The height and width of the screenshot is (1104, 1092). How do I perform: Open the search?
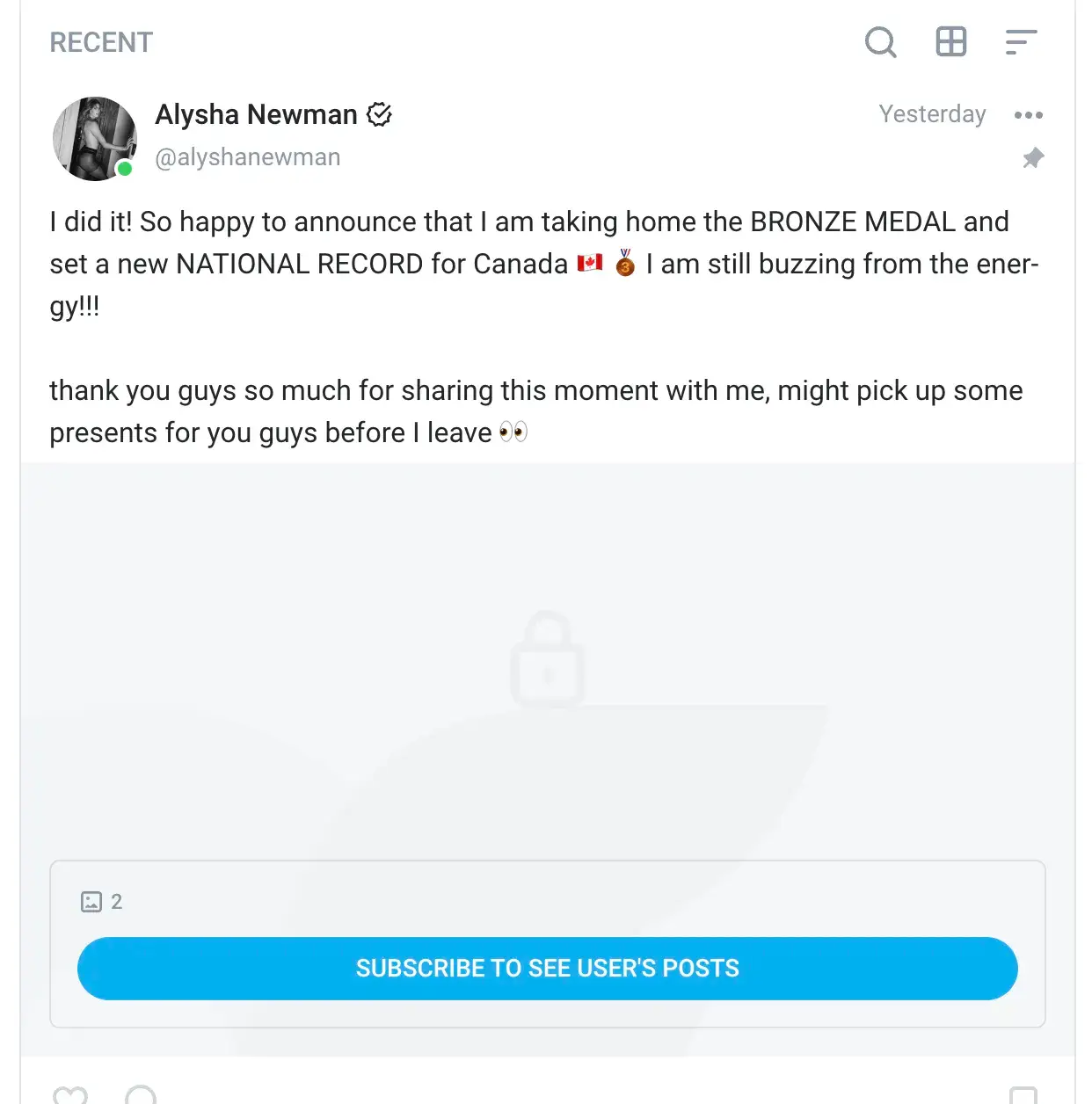pos(881,41)
